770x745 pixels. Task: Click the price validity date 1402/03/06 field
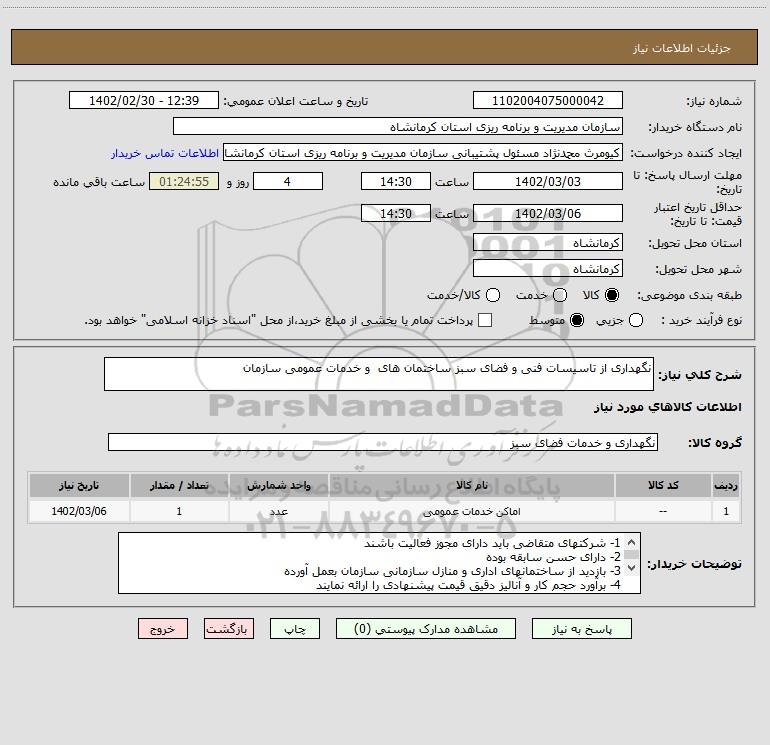pyautogui.click(x=548, y=213)
